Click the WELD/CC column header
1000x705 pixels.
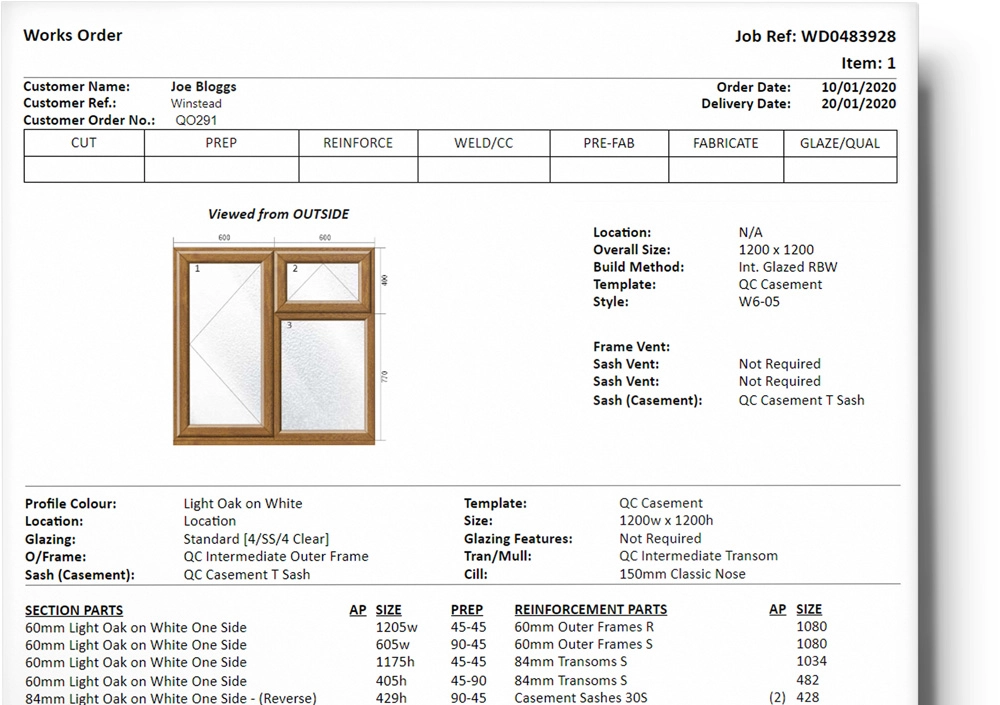[x=483, y=144]
